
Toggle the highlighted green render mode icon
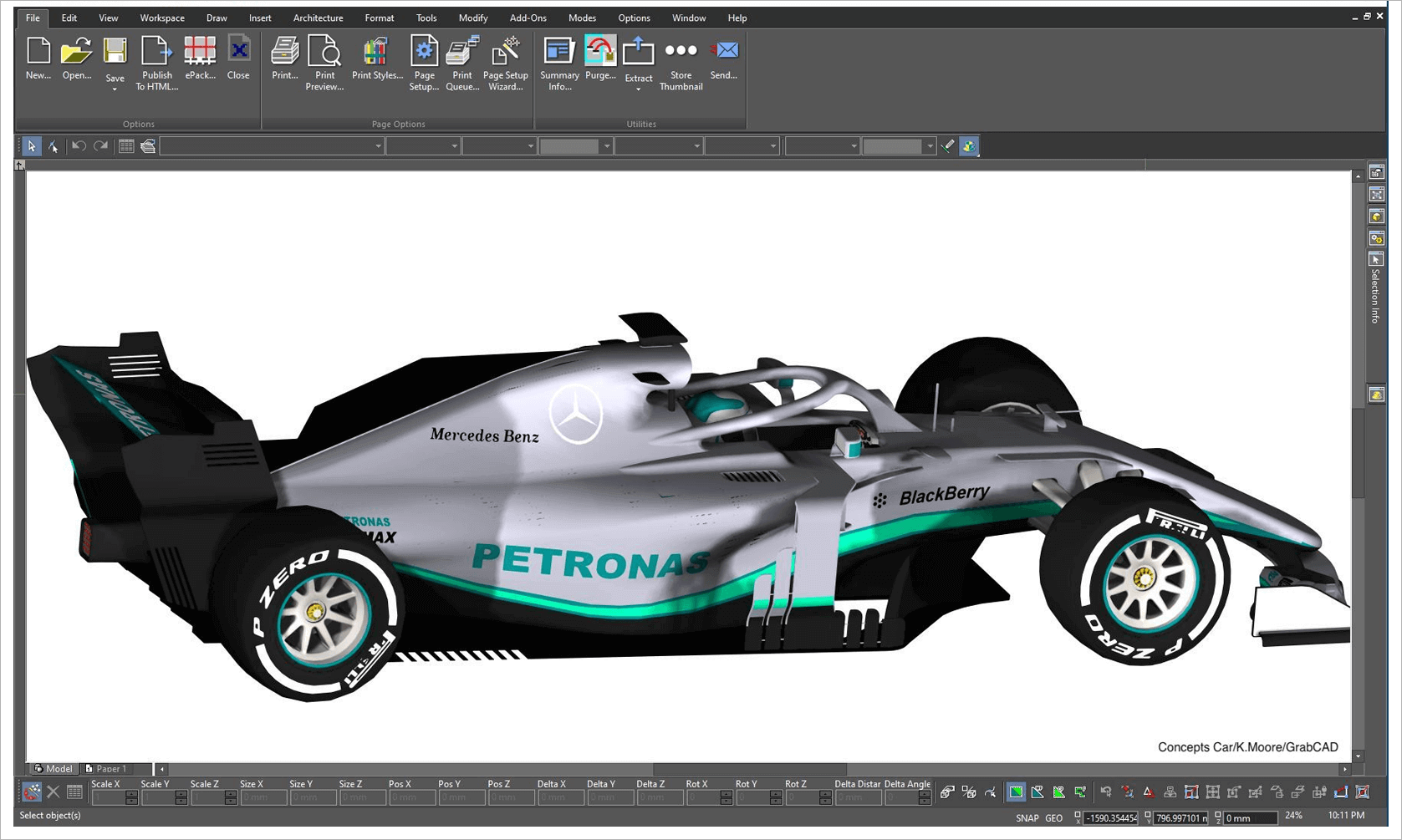1016,792
